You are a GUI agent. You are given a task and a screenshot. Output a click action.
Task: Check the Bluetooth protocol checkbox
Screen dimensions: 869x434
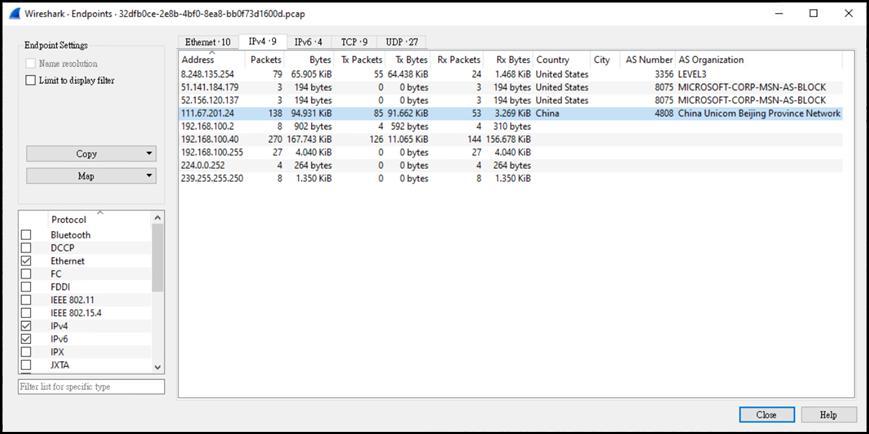26,234
